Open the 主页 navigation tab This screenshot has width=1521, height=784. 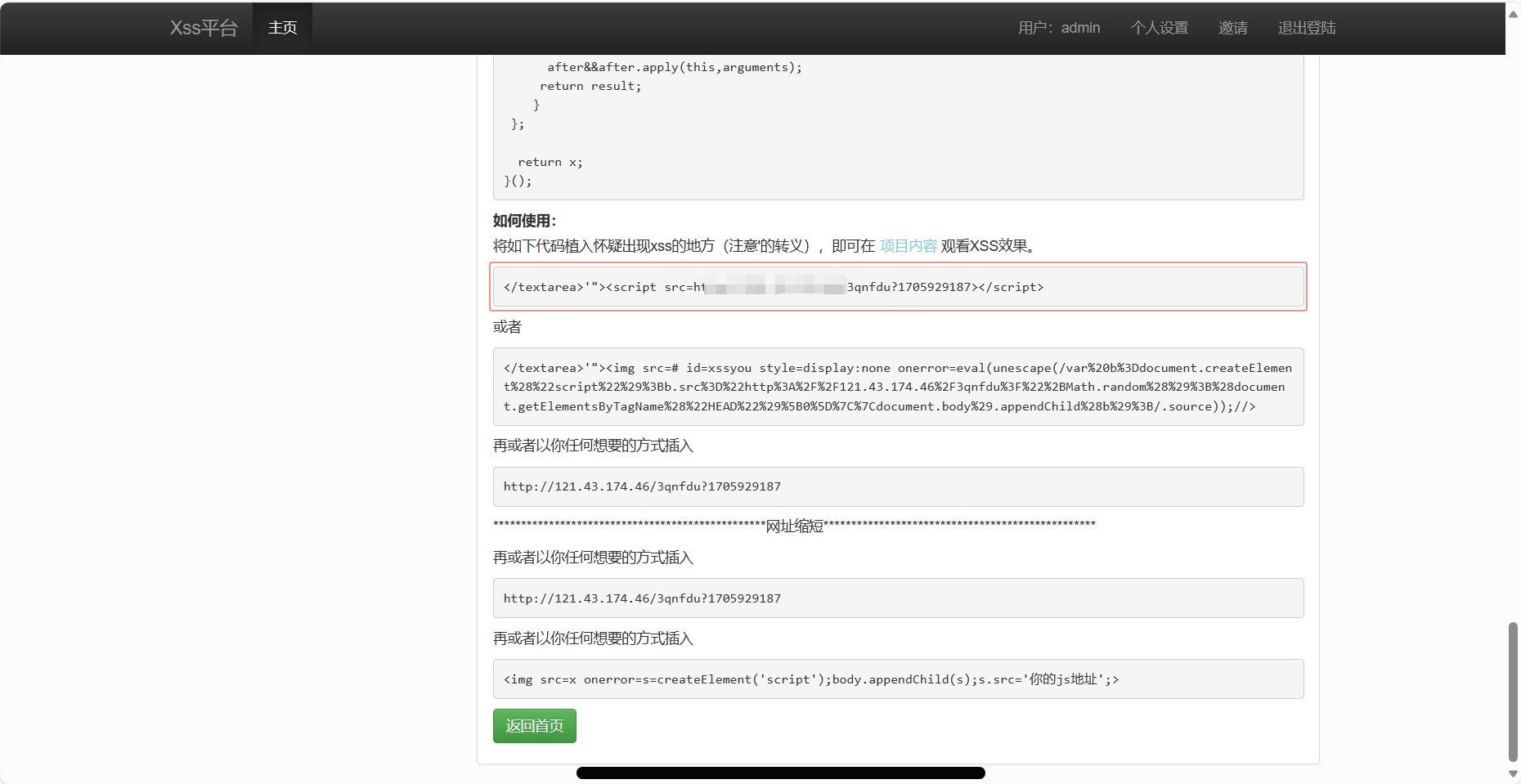tap(282, 28)
